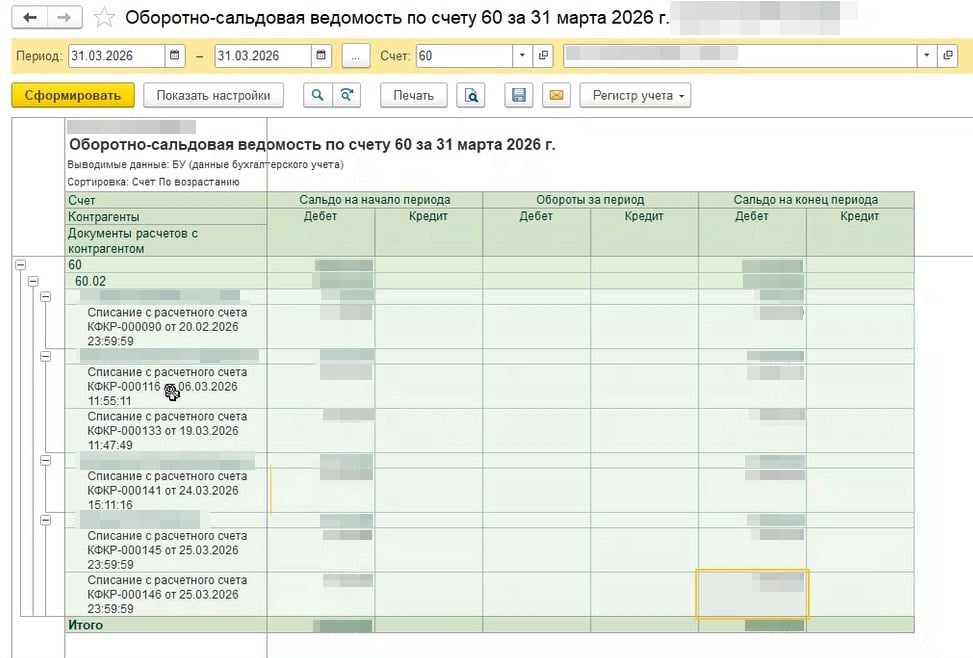The height and width of the screenshot is (658, 973).
Task: Open the organization dropdown arrow
Action: pyautogui.click(x=927, y=56)
